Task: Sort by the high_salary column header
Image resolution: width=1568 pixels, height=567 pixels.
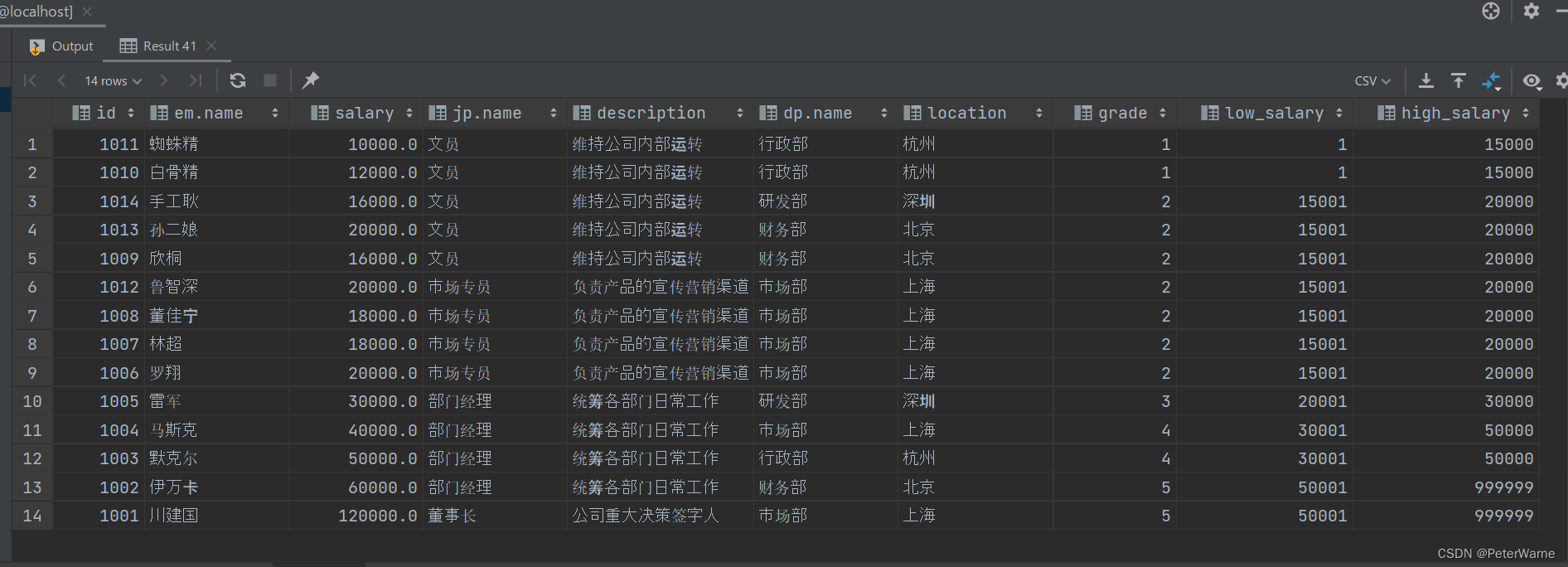Action: [1445, 113]
